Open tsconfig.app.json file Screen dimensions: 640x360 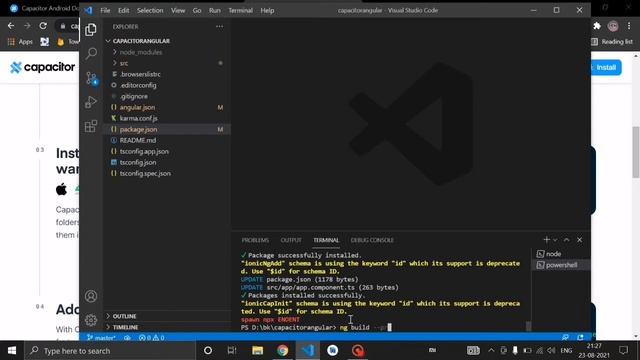pyautogui.click(x=167, y=151)
